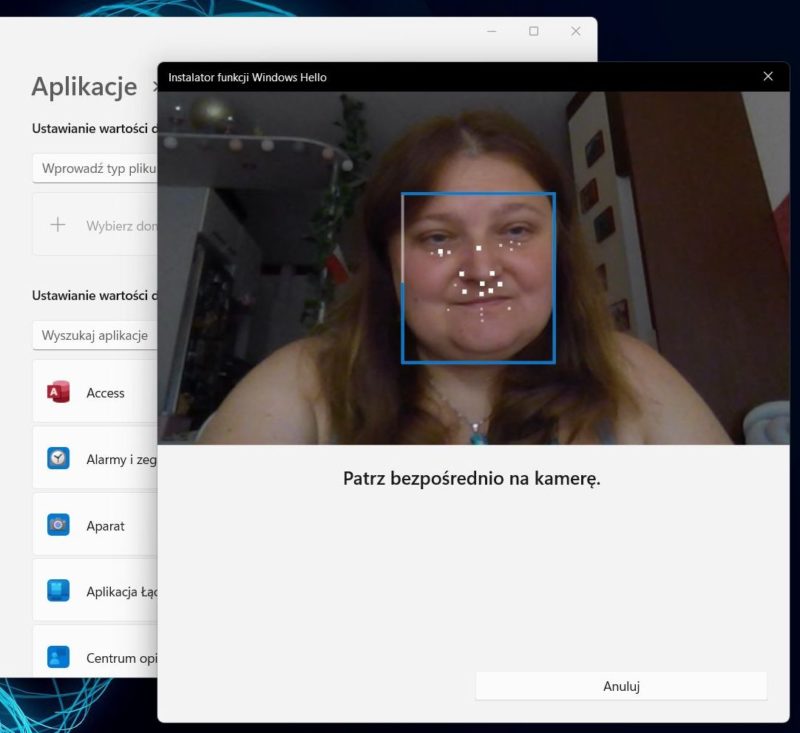Click the Aplikacje breadcrumb heading

[84, 86]
